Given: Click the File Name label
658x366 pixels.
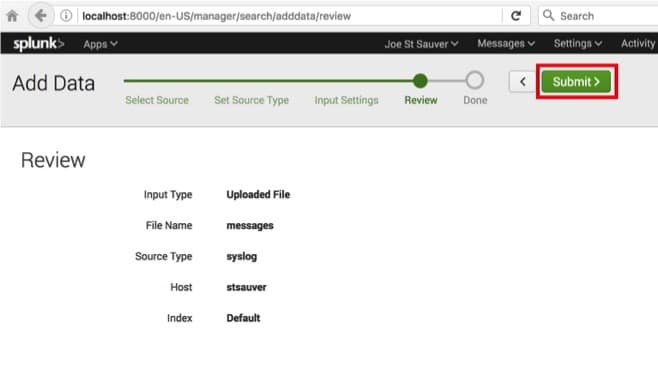Looking at the screenshot, I should pyautogui.click(x=169, y=225).
